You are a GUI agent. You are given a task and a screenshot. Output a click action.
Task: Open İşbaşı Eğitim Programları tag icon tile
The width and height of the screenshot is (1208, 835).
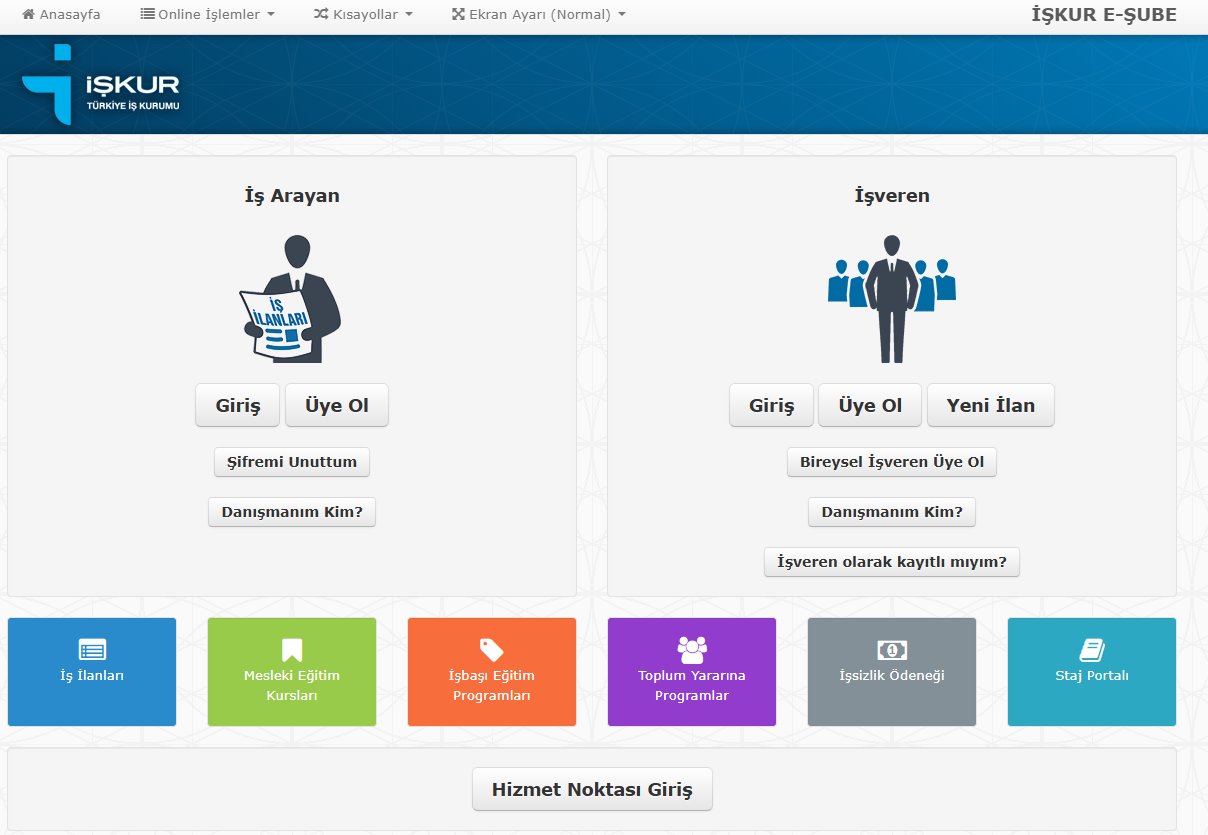[x=492, y=672]
